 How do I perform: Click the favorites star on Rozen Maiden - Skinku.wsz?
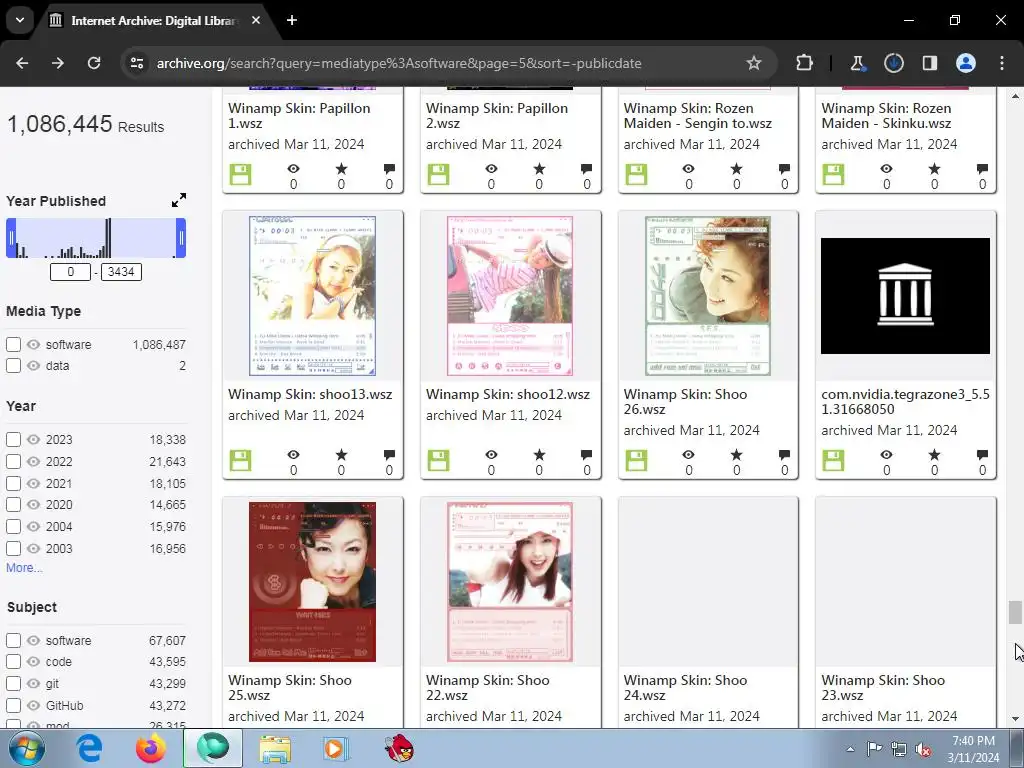point(935,168)
